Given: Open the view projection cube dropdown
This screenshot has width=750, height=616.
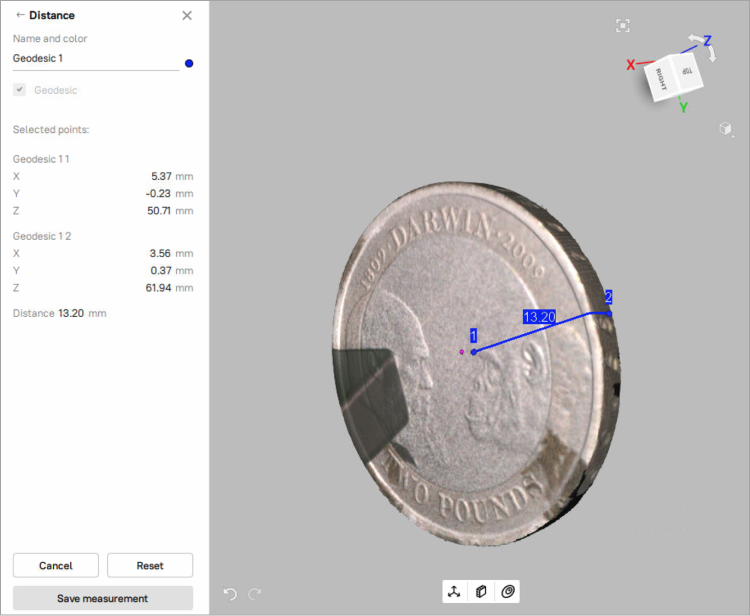Looking at the screenshot, I should (x=727, y=128).
